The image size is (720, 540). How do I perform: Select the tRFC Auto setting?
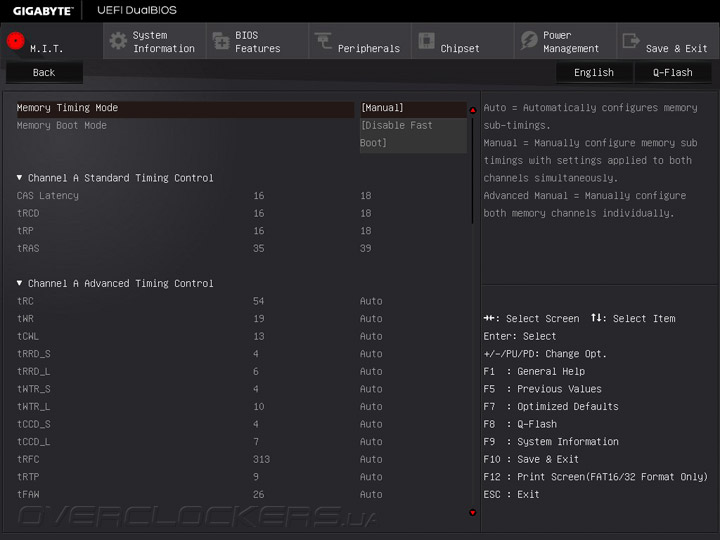pos(371,459)
